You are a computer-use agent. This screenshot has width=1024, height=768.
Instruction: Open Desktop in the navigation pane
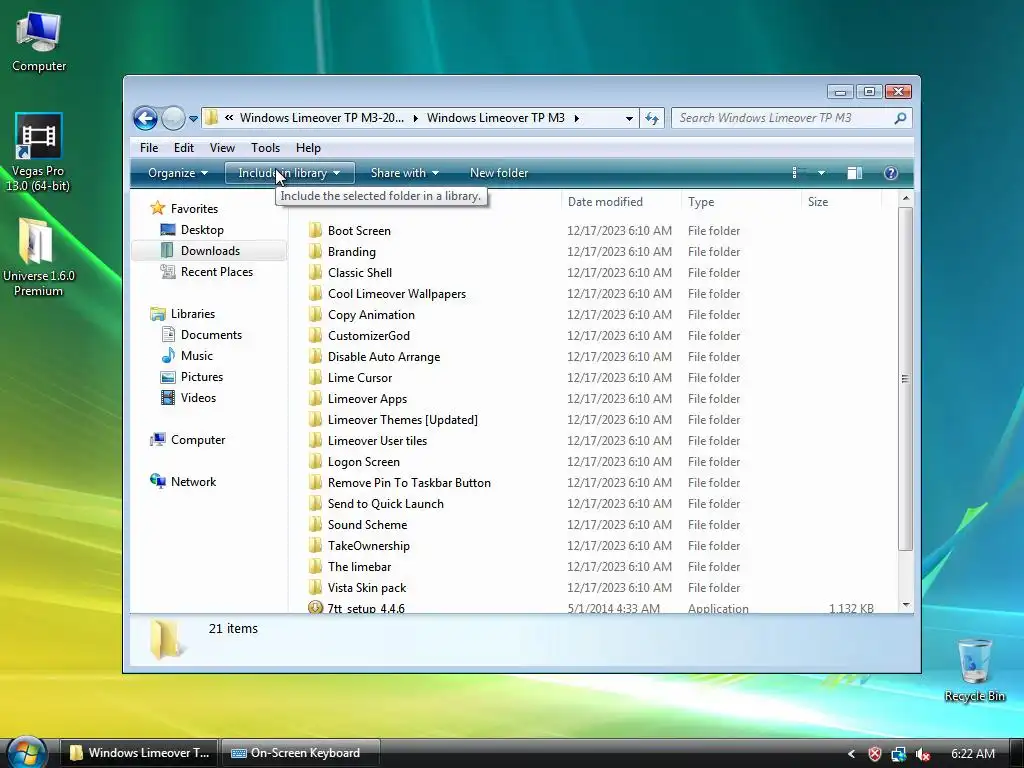point(202,230)
